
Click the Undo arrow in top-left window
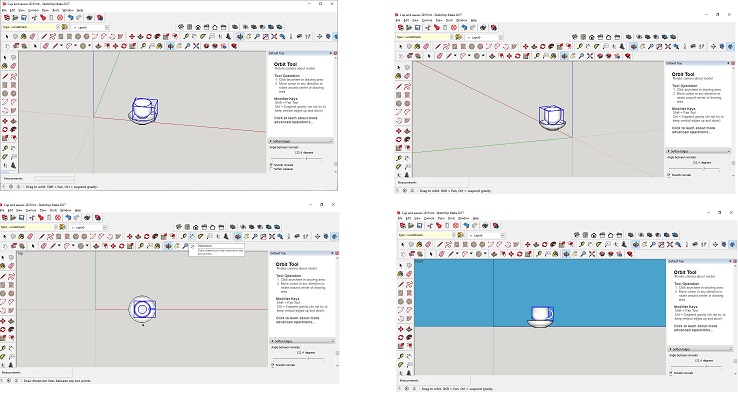point(70,17)
